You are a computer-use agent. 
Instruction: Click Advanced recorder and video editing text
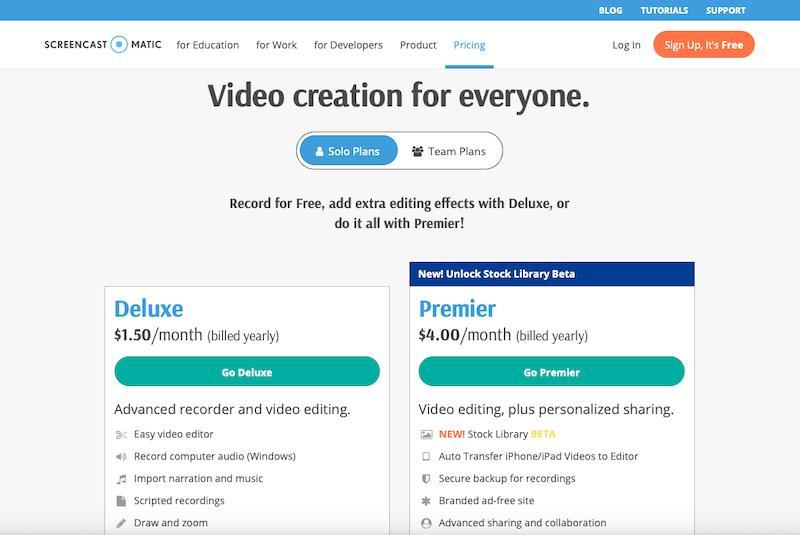pyautogui.click(x=232, y=409)
